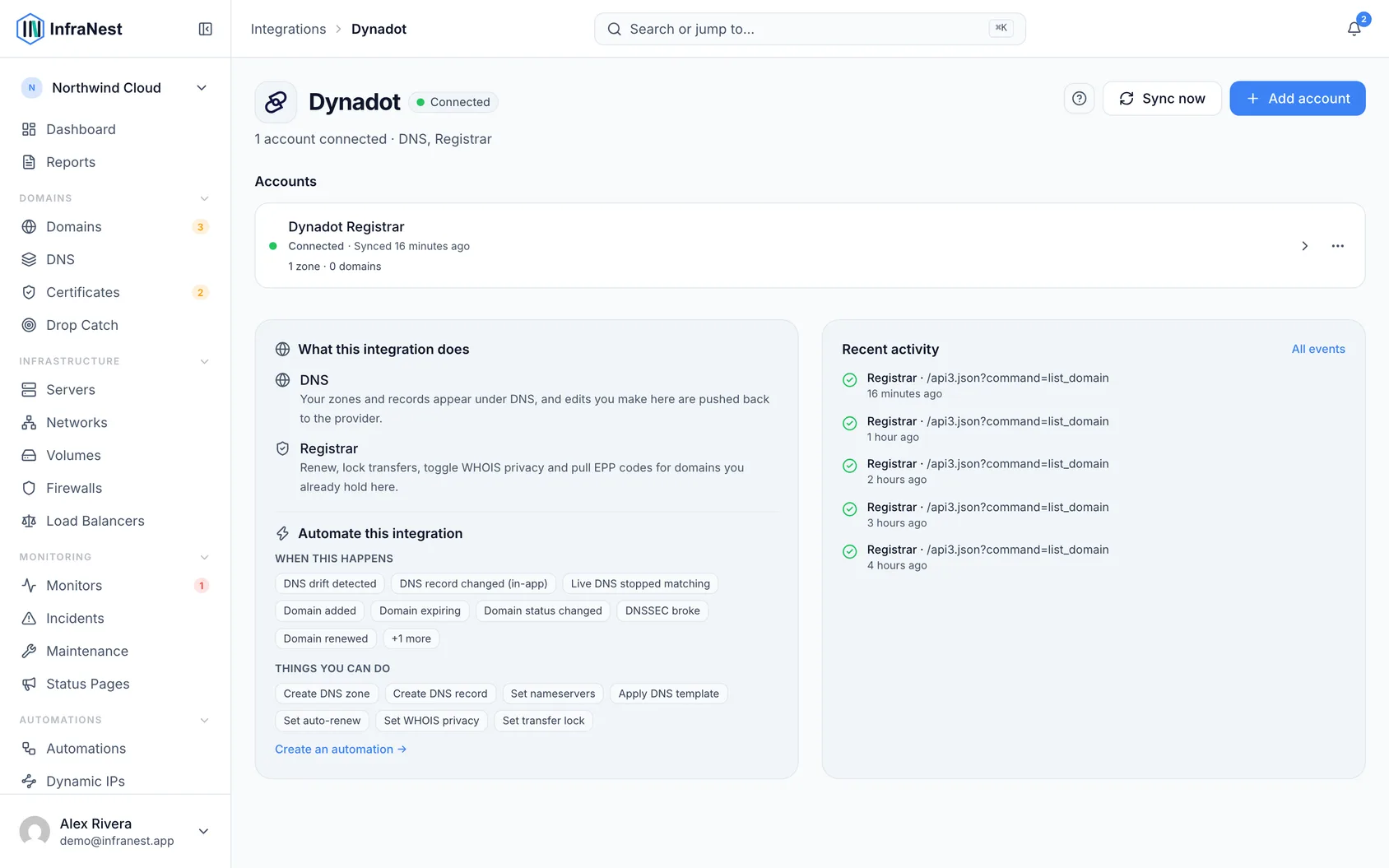Select the Apply DNS template action chip
Image resolution: width=1389 pixels, height=868 pixels.
coord(669,694)
